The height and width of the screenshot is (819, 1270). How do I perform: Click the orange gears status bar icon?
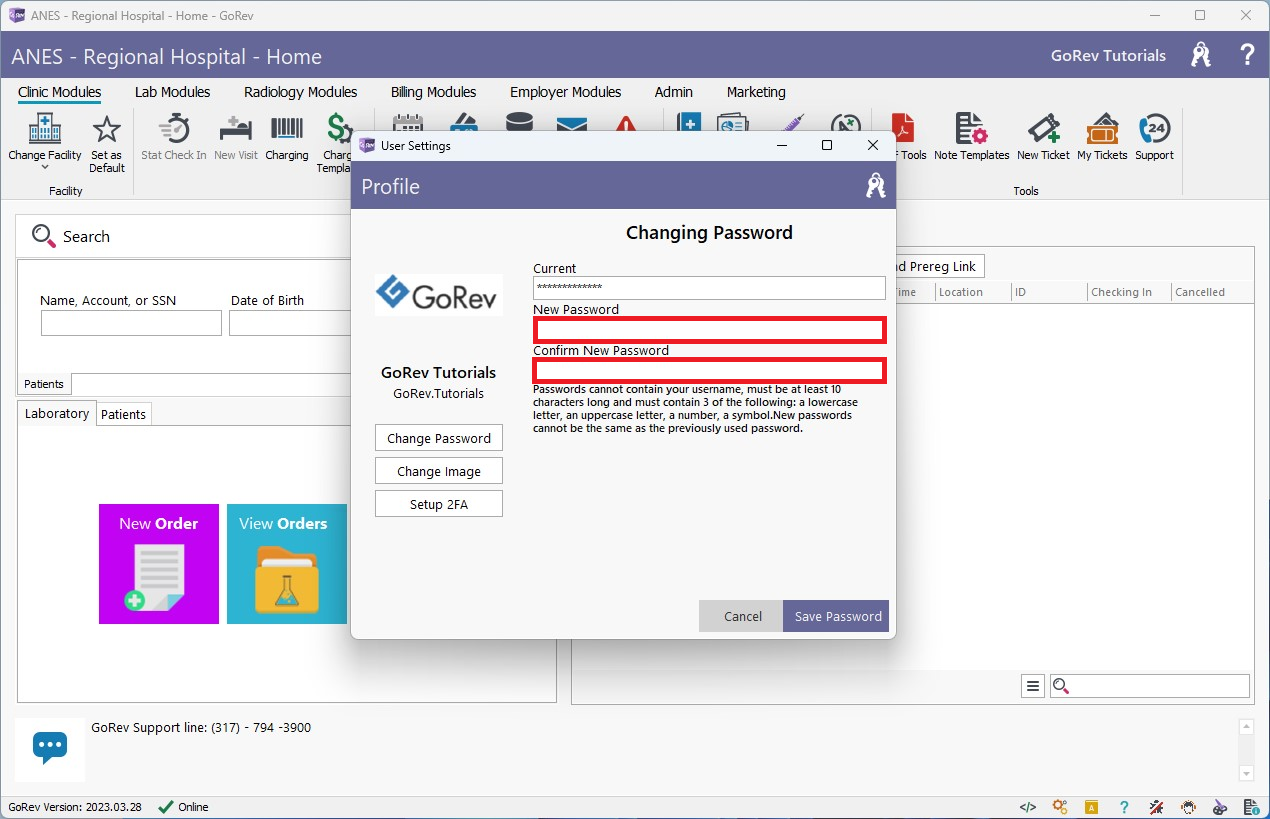coord(1060,807)
